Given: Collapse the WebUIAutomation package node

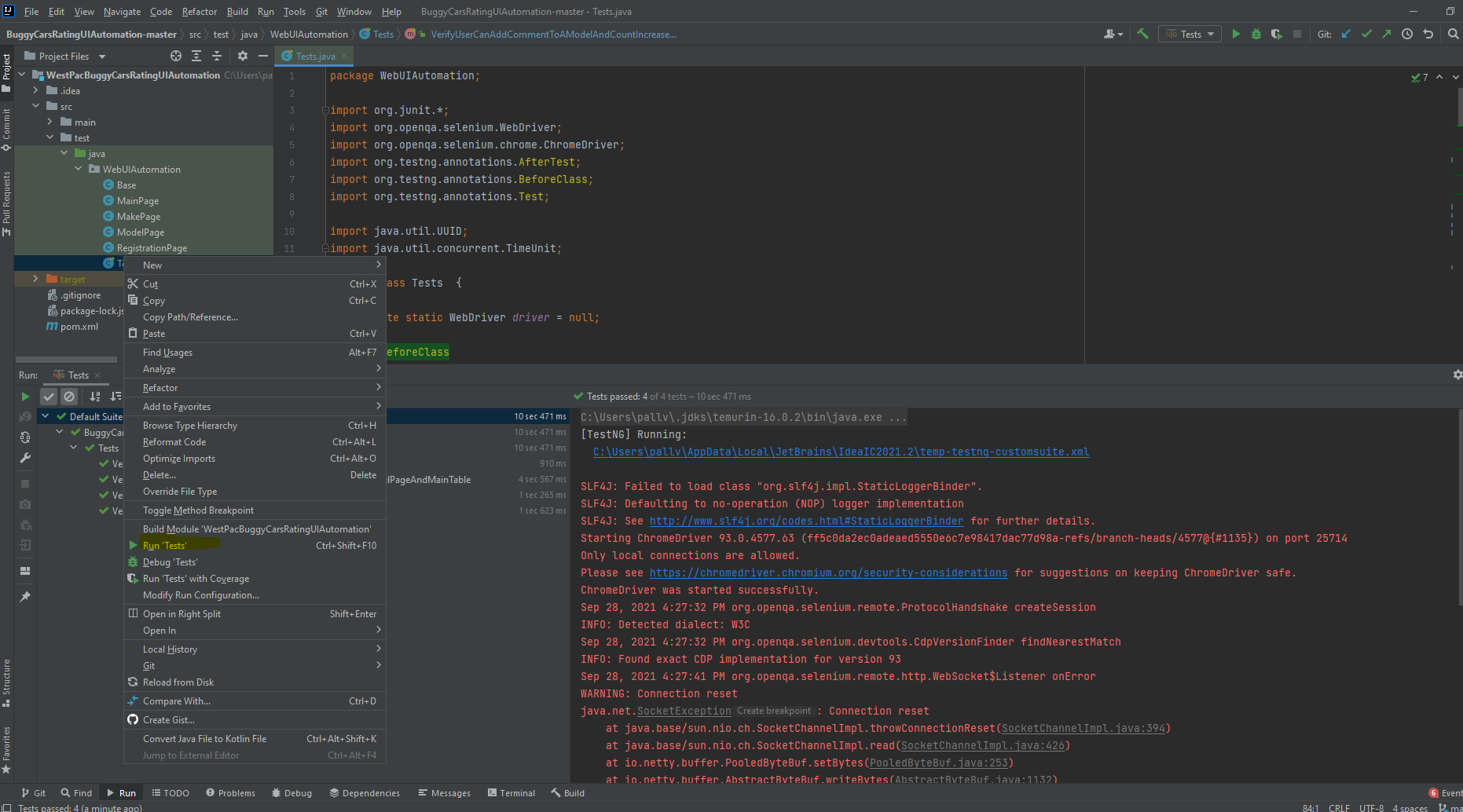Looking at the screenshot, I should 78,169.
